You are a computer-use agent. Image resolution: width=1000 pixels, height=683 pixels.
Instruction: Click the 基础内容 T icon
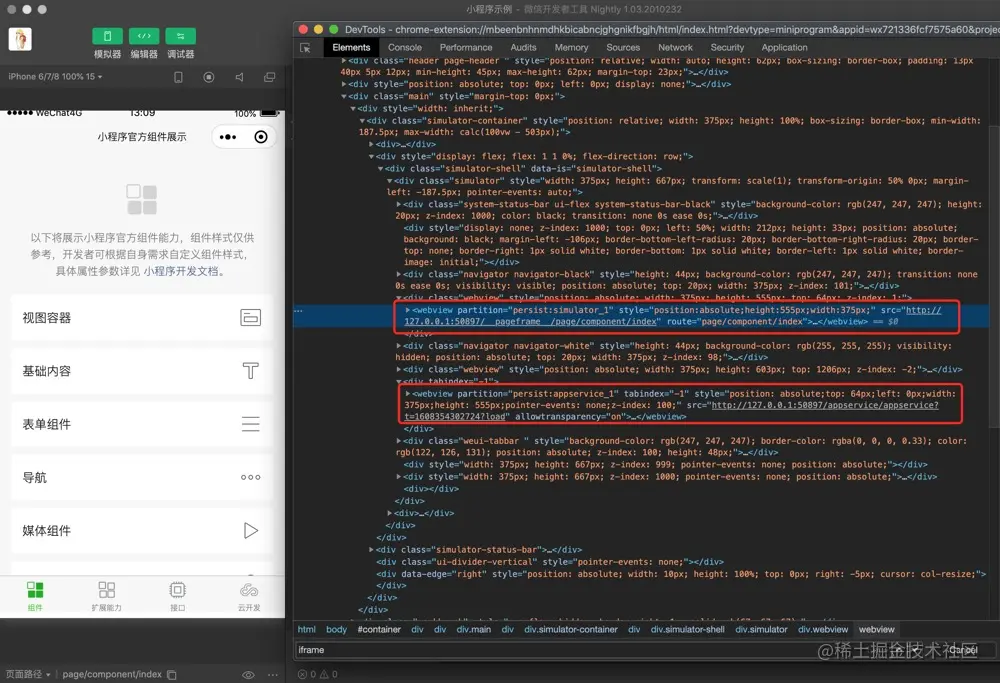pyautogui.click(x=251, y=371)
